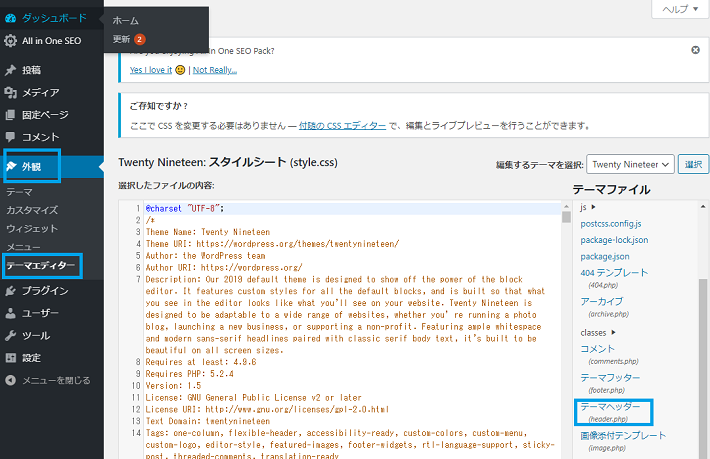710x459 pixels.
Task: Expand the js folder
Action: pos(588,207)
